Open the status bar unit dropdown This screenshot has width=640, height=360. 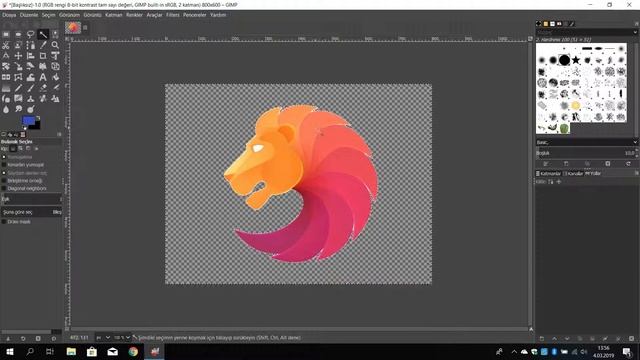coord(103,338)
